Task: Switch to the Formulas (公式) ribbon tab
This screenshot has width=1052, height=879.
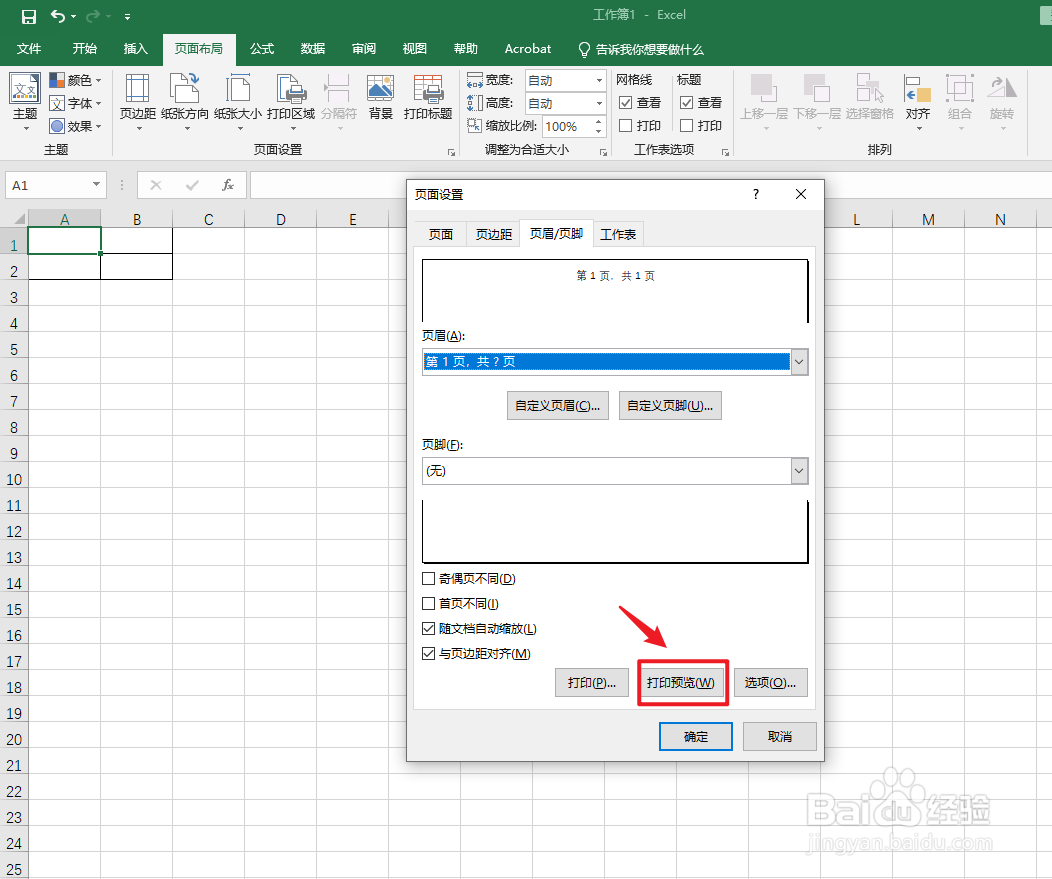Action: pos(262,49)
